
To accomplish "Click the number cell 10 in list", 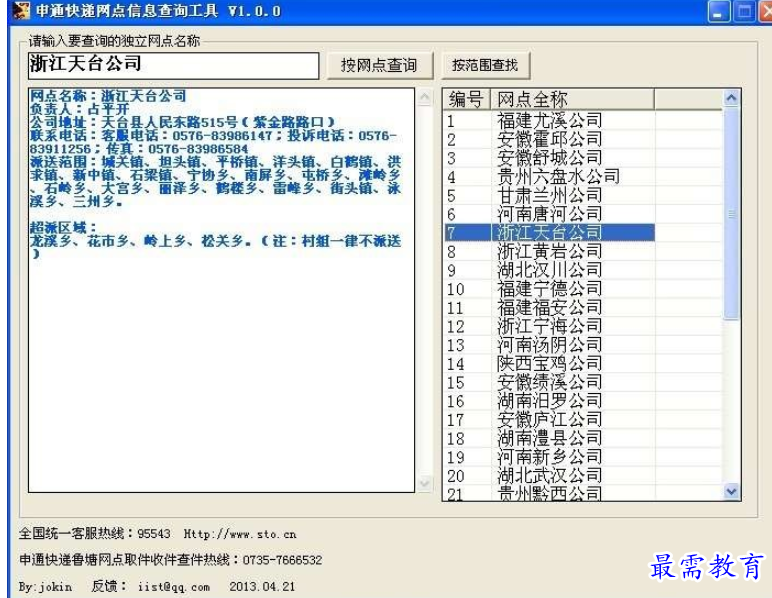I will tap(456, 289).
